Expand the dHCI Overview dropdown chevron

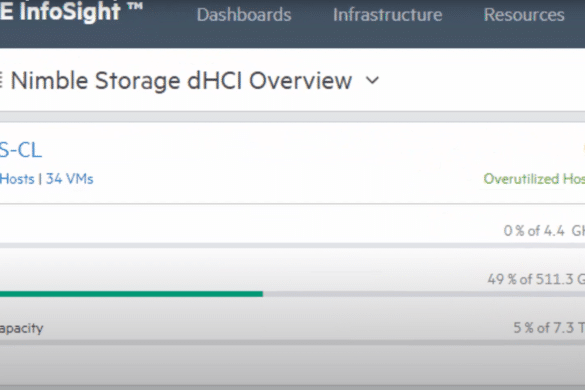(x=372, y=80)
